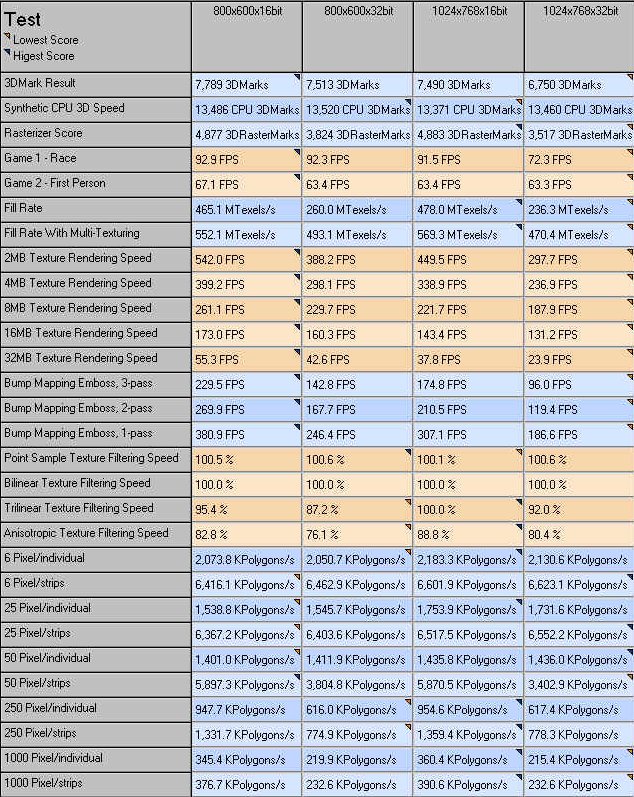Click the 298.1 FPS cell
This screenshot has width=634, height=797.
(357, 285)
